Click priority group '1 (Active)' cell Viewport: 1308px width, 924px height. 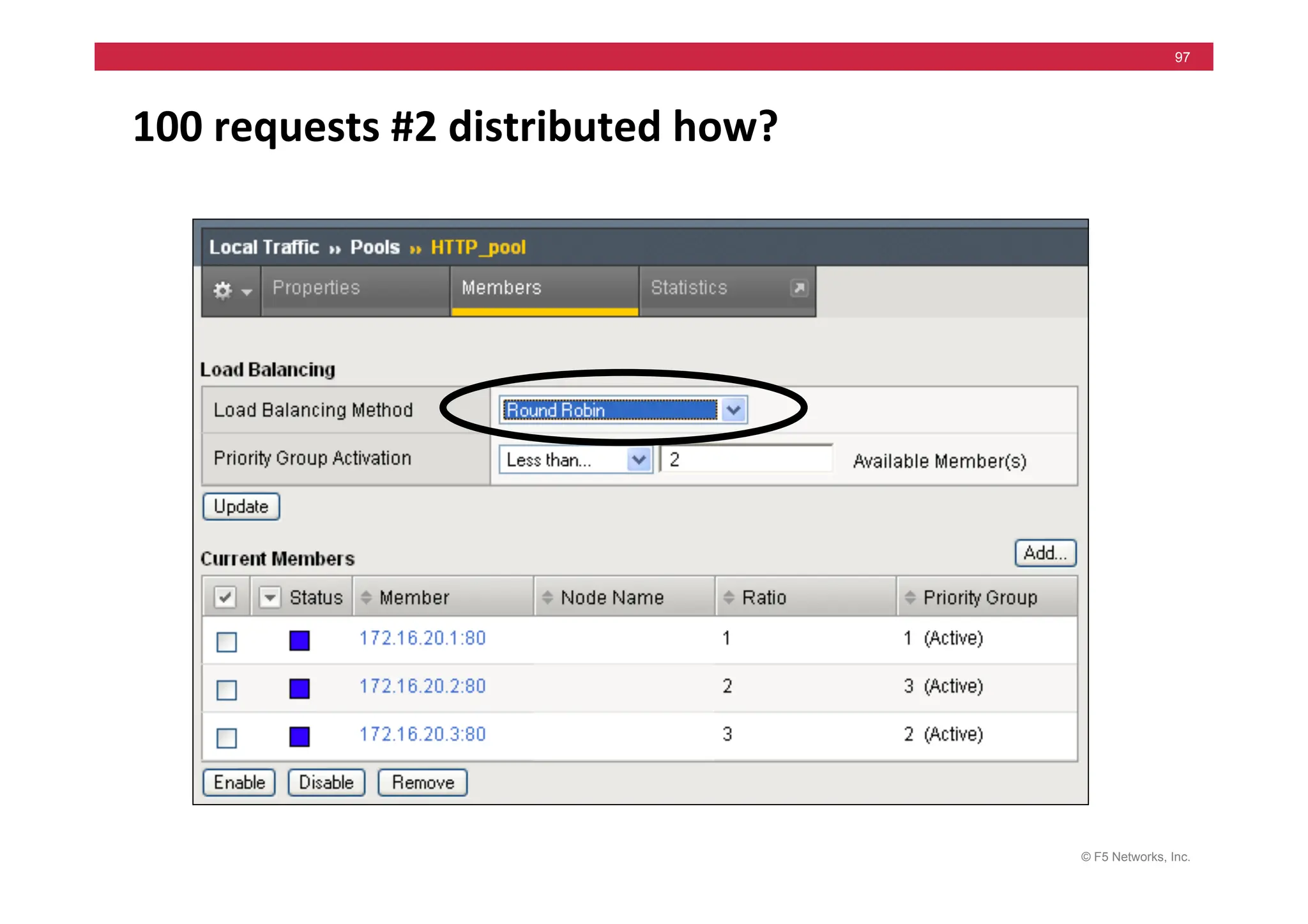coord(943,638)
